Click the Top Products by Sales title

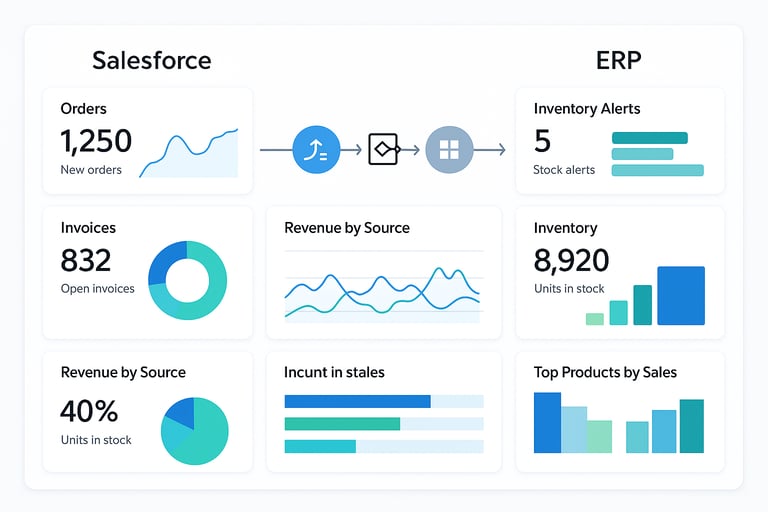click(x=605, y=372)
